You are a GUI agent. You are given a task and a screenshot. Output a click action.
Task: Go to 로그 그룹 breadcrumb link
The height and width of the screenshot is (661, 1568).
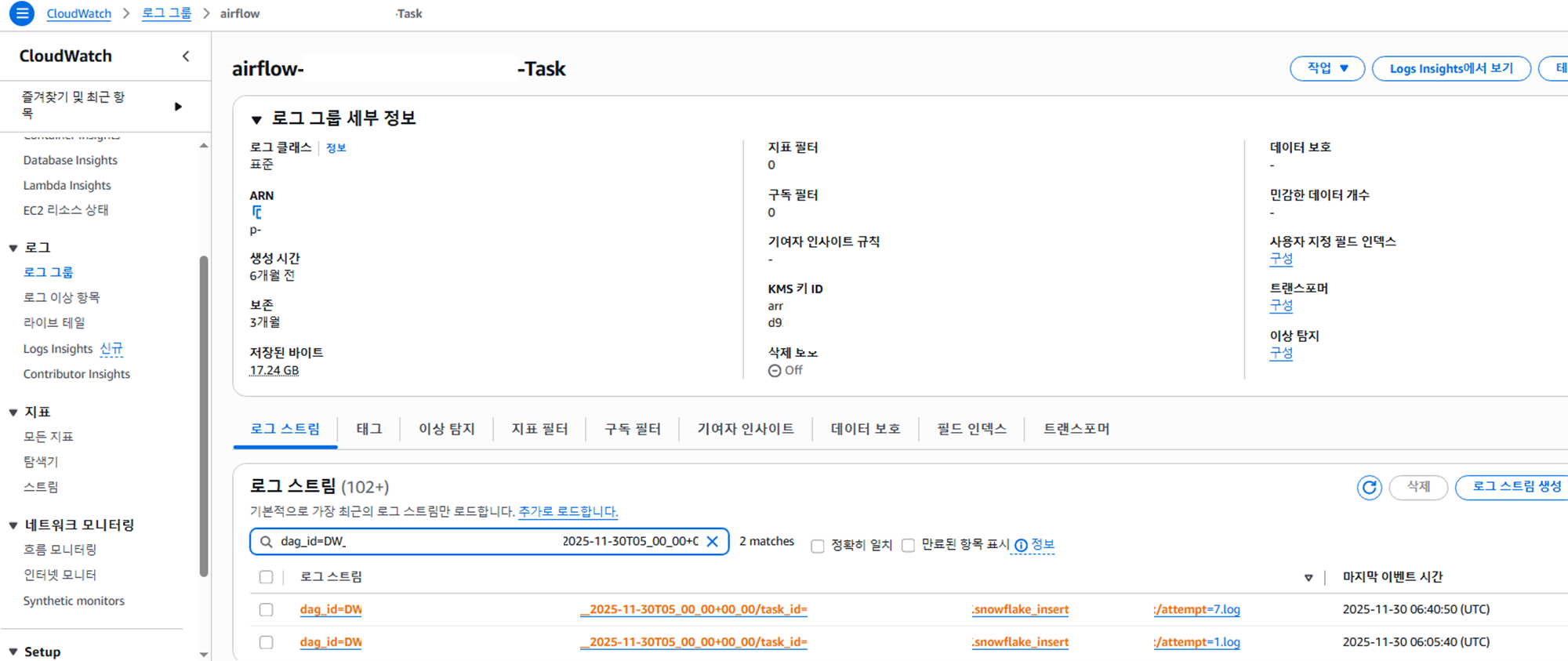click(166, 13)
